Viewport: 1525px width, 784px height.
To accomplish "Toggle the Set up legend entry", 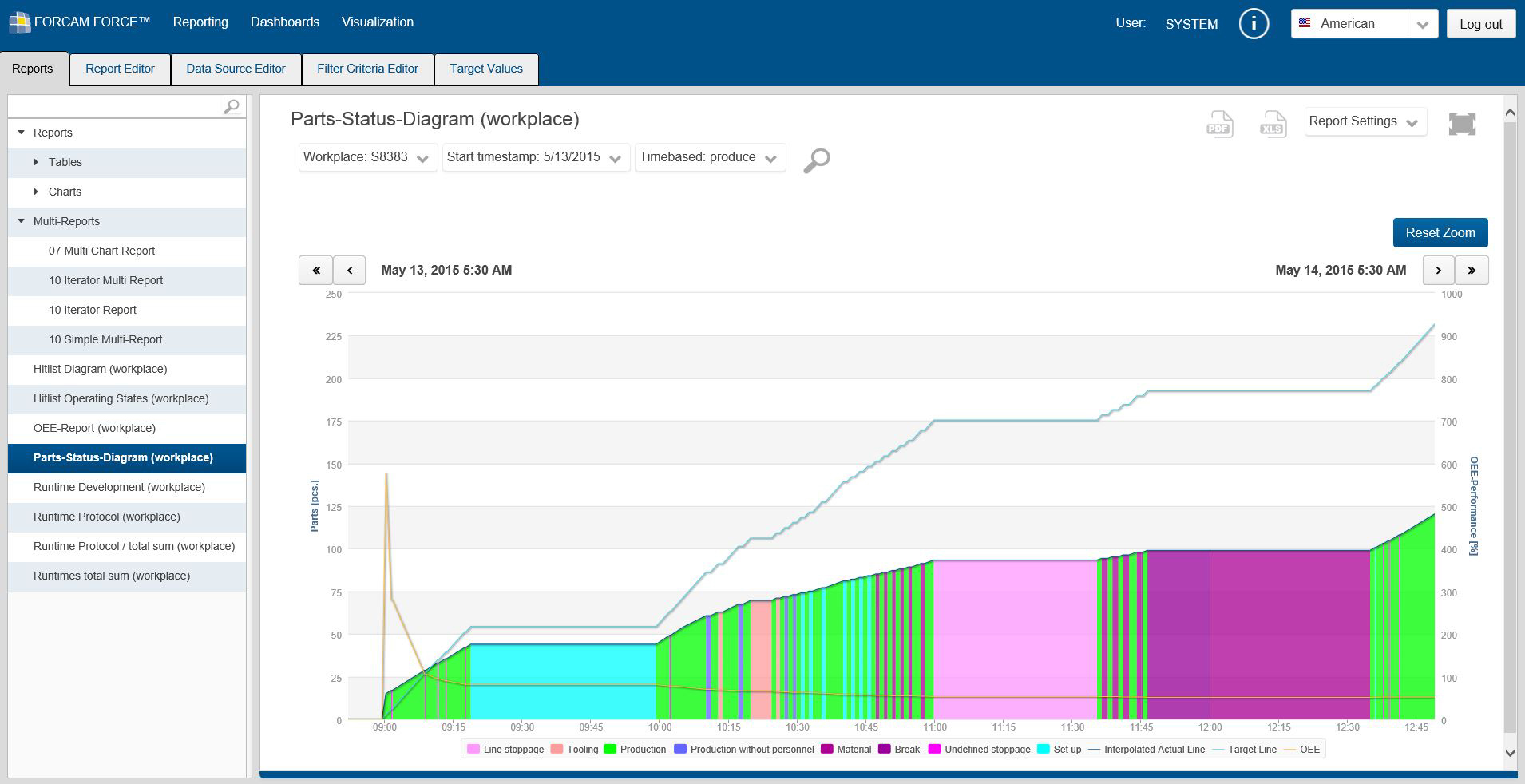I will pos(1067,749).
